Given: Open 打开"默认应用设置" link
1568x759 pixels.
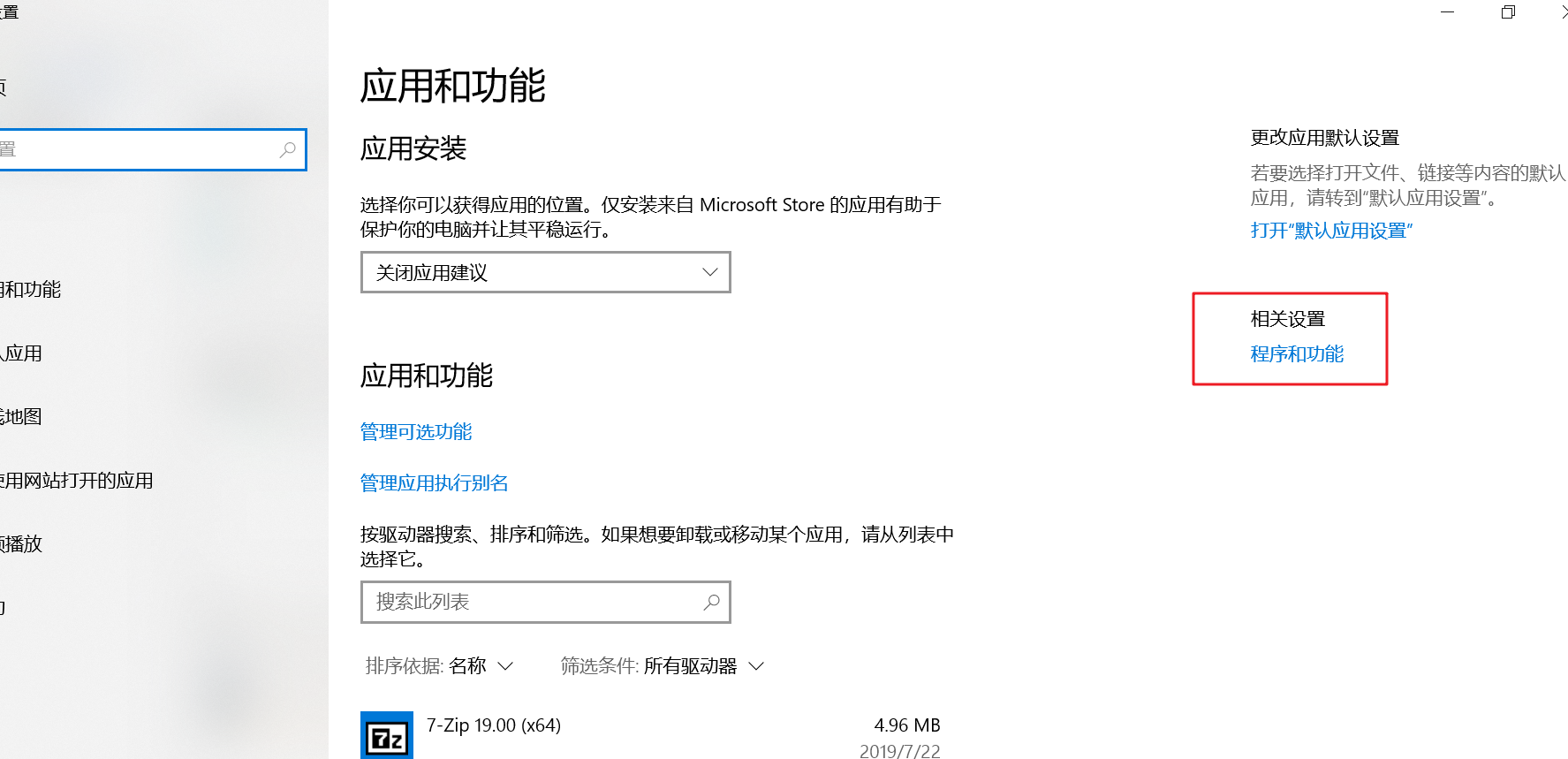Looking at the screenshot, I should click(1331, 231).
